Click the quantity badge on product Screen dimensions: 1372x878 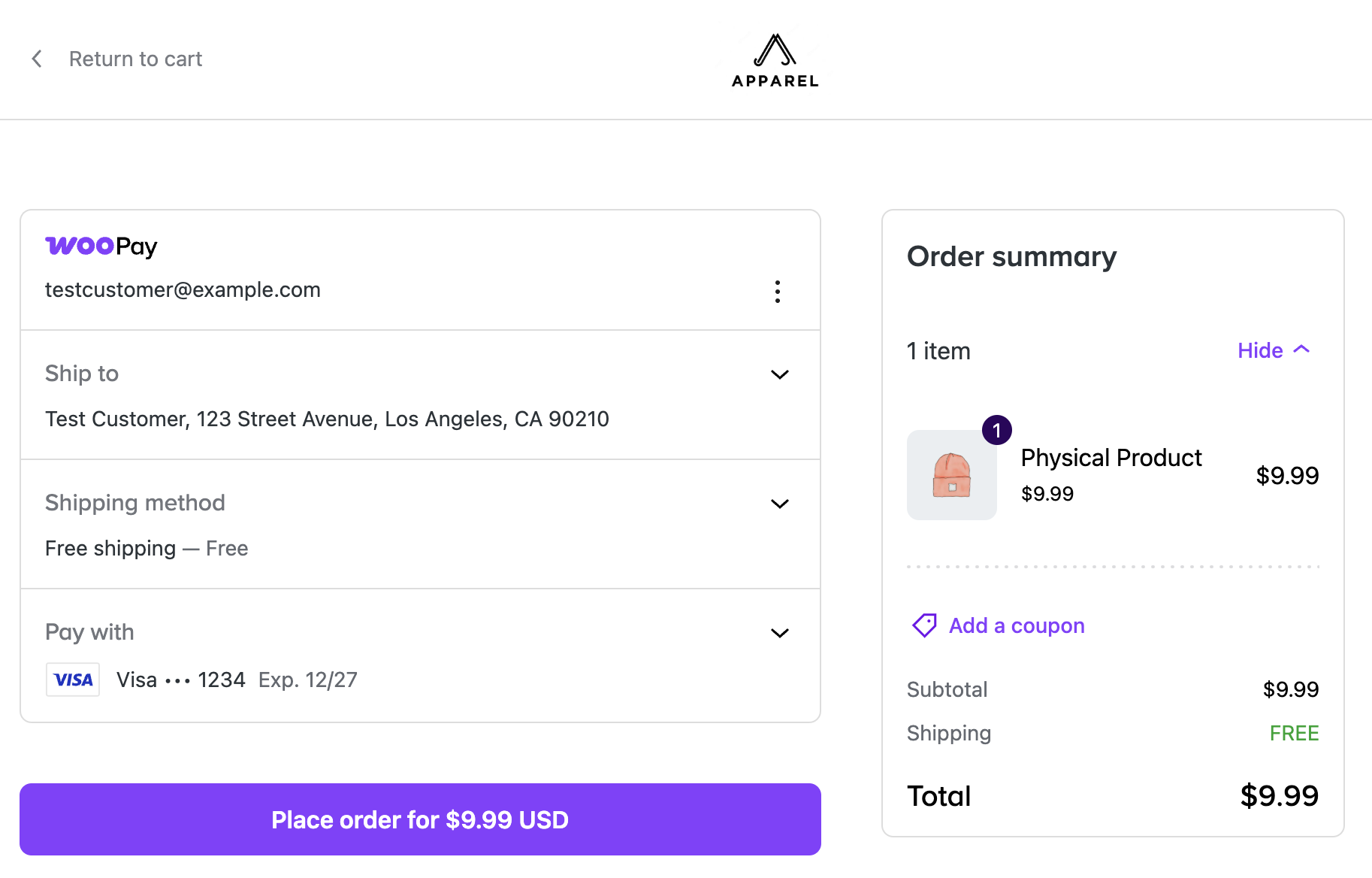[x=997, y=430]
